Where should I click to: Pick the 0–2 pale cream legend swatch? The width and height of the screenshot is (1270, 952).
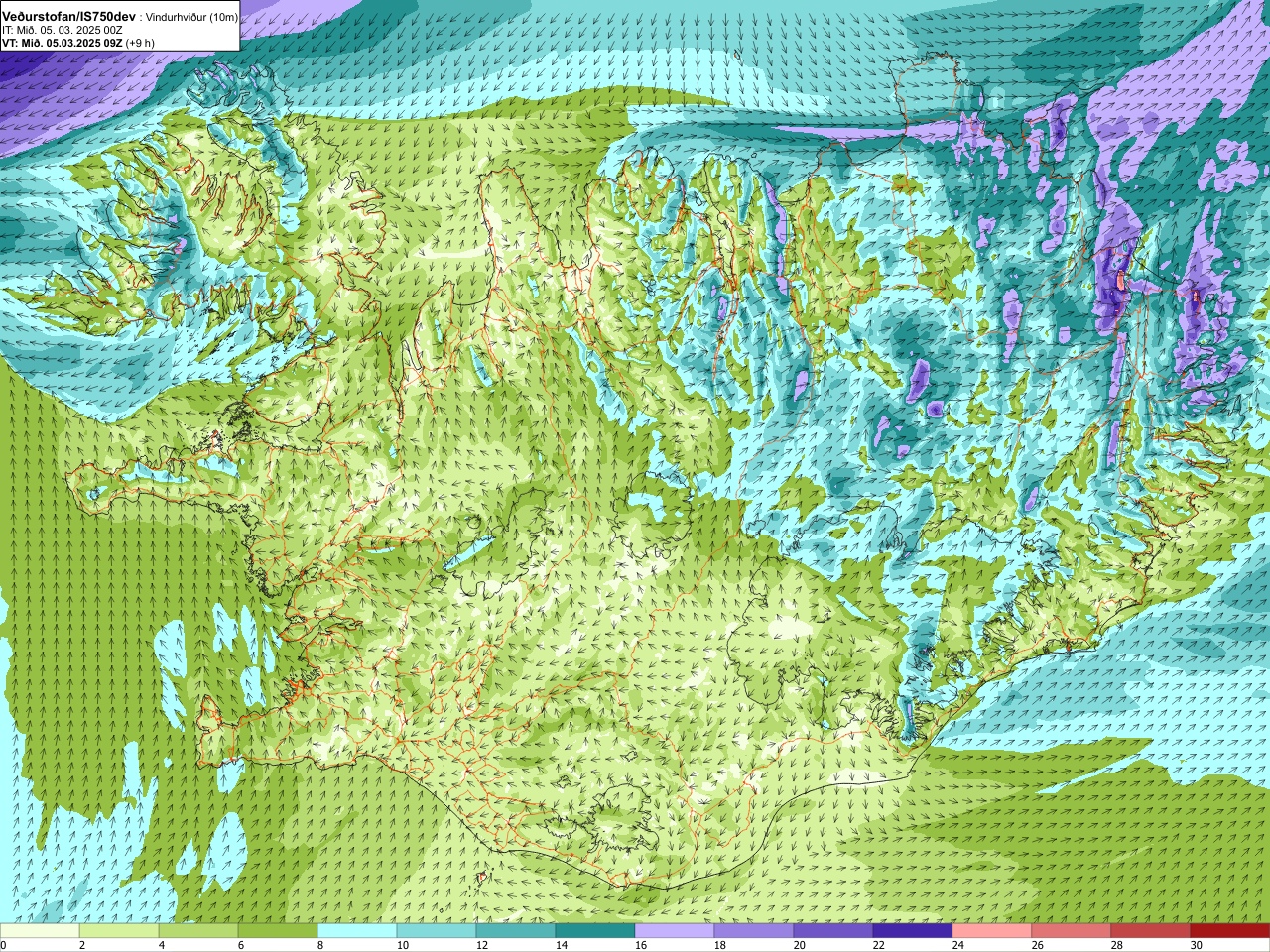coord(40,931)
